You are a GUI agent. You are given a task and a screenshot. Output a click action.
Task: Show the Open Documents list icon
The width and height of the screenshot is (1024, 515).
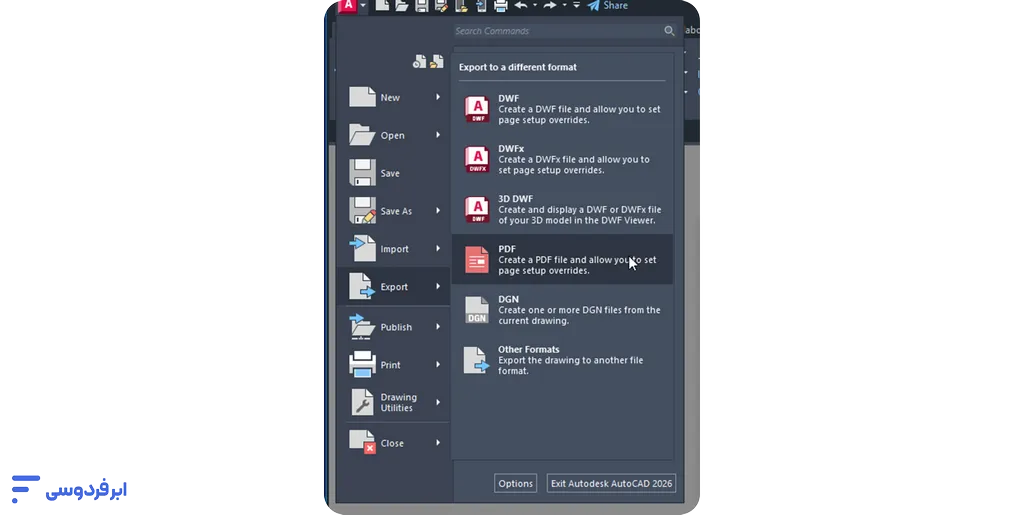(436, 61)
